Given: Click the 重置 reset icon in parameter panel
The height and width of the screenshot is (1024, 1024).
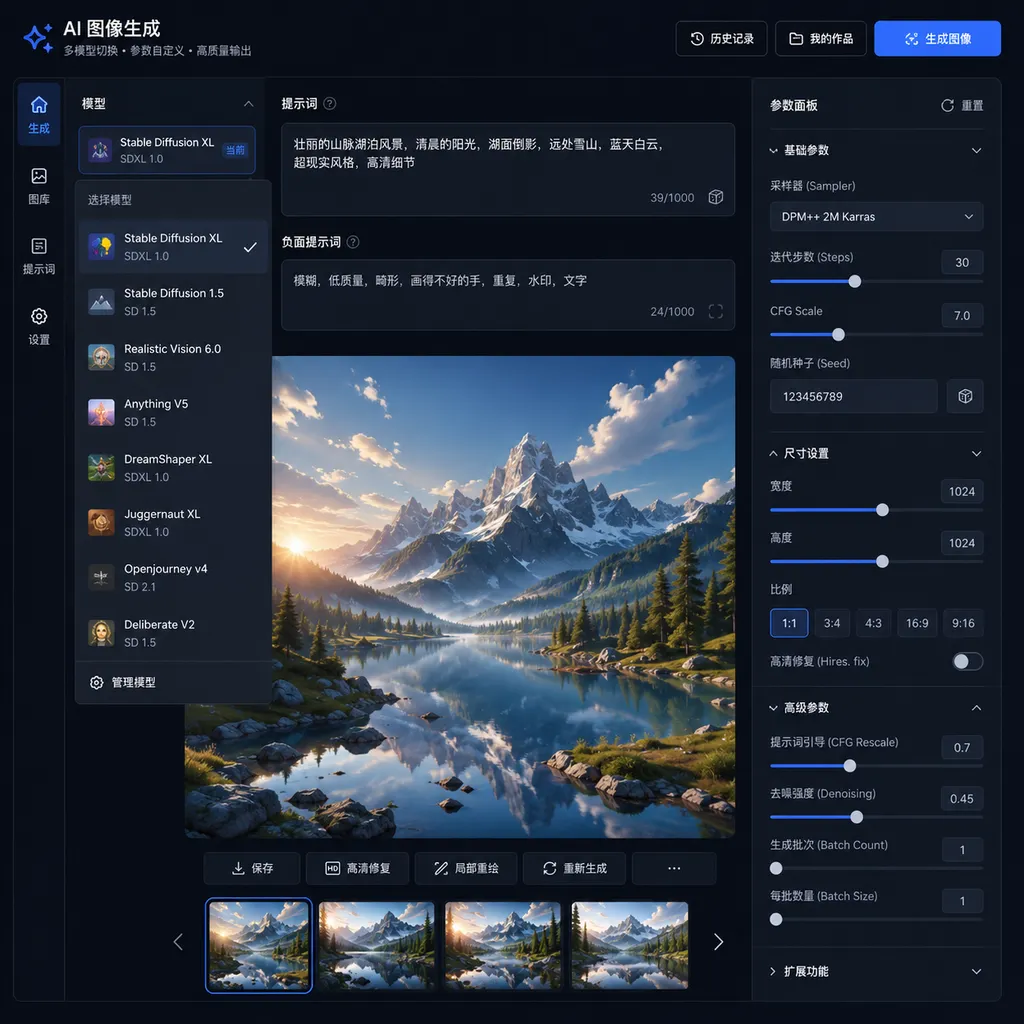Looking at the screenshot, I should click(947, 105).
